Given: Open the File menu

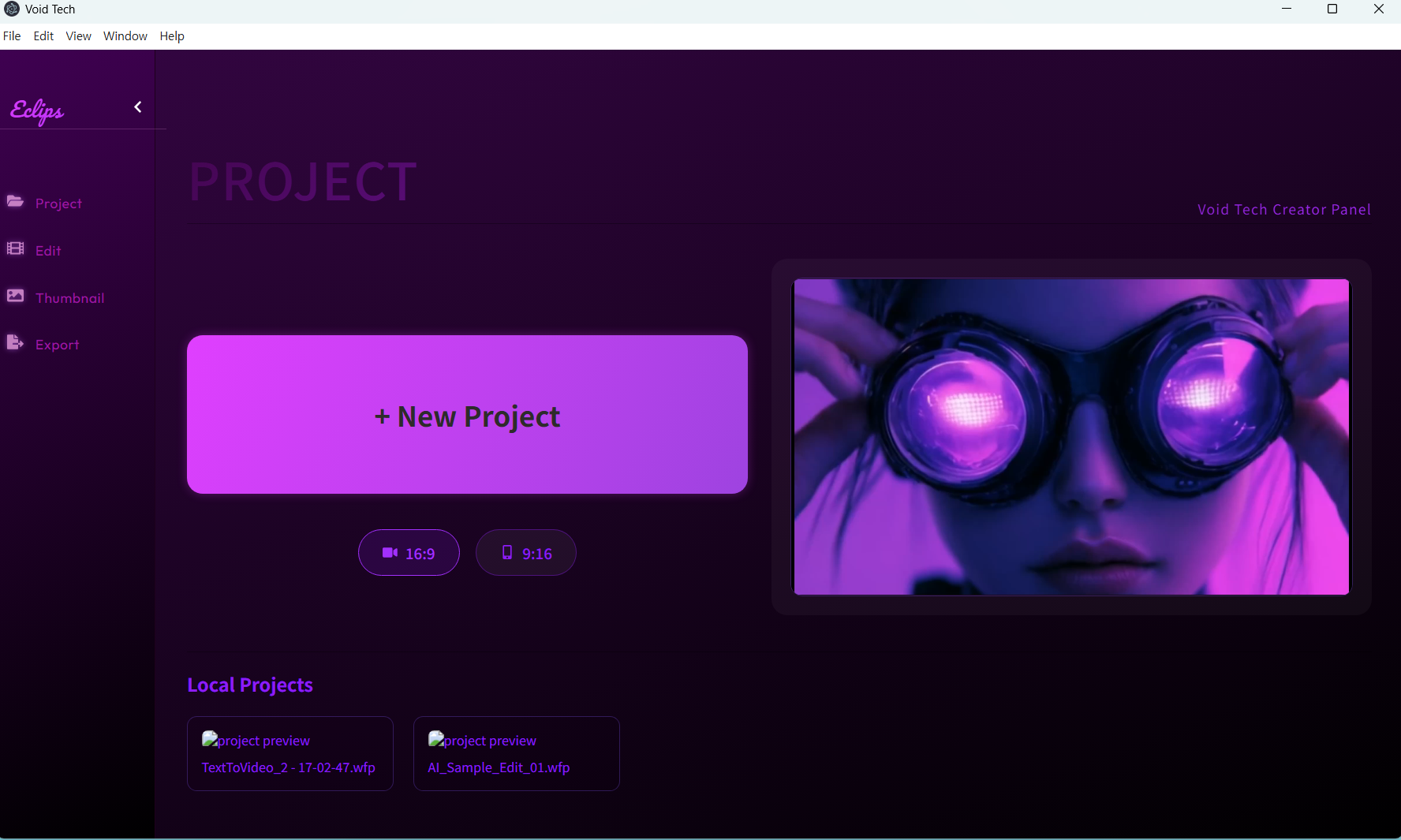Looking at the screenshot, I should (x=12, y=36).
